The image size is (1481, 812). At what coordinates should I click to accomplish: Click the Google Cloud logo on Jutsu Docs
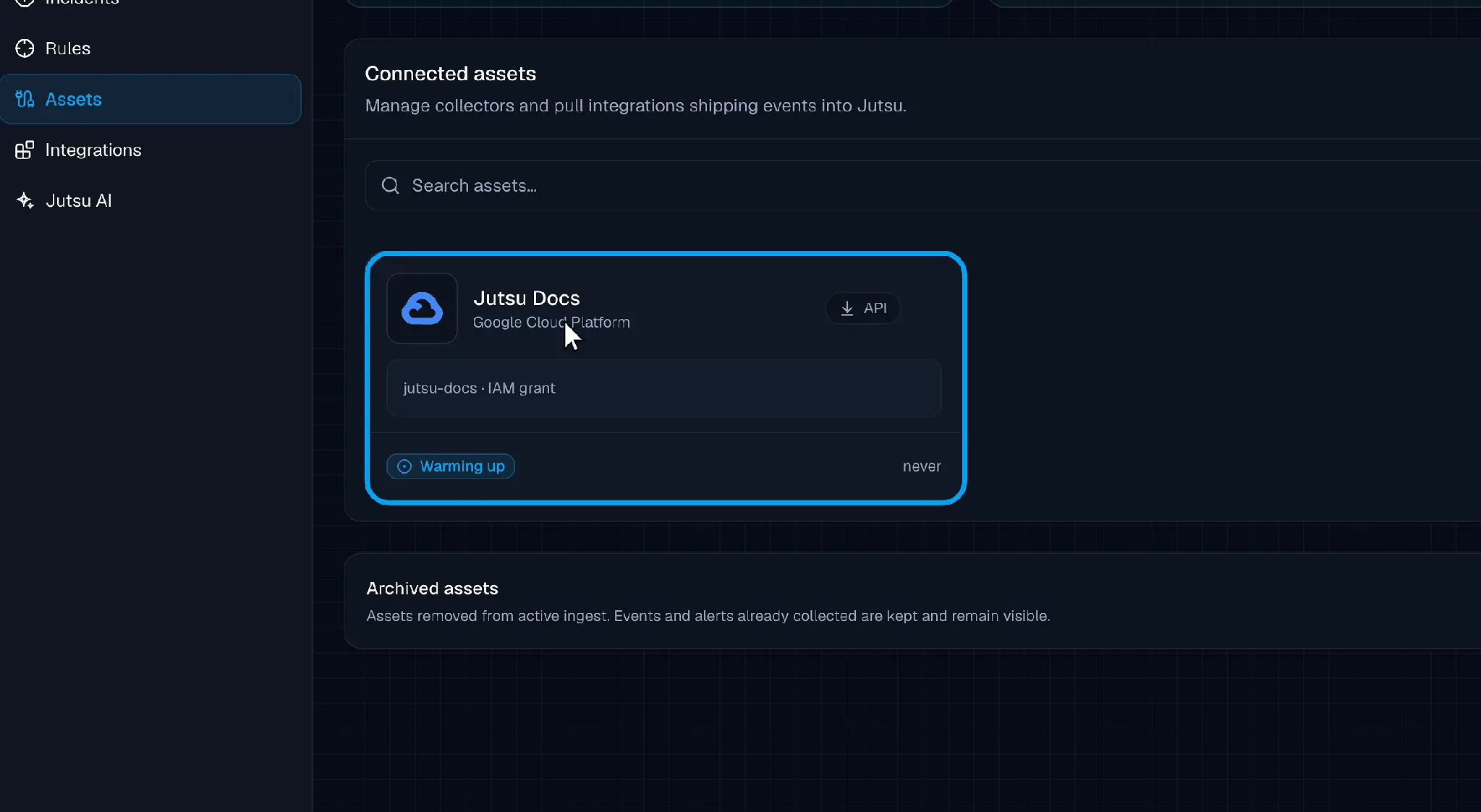[422, 309]
